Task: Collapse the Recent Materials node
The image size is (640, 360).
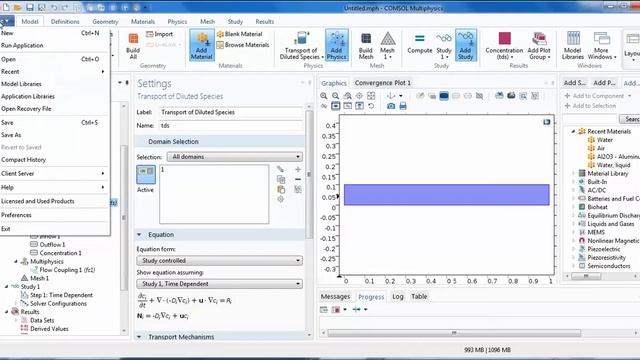Action: click(573, 131)
